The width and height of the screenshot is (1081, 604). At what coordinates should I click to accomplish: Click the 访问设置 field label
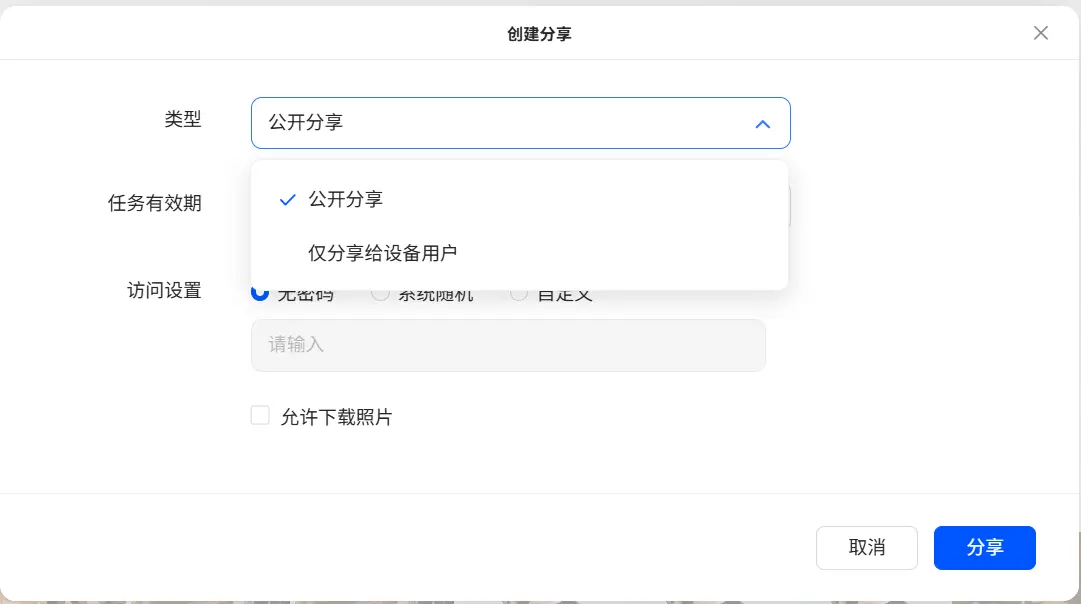(164, 291)
